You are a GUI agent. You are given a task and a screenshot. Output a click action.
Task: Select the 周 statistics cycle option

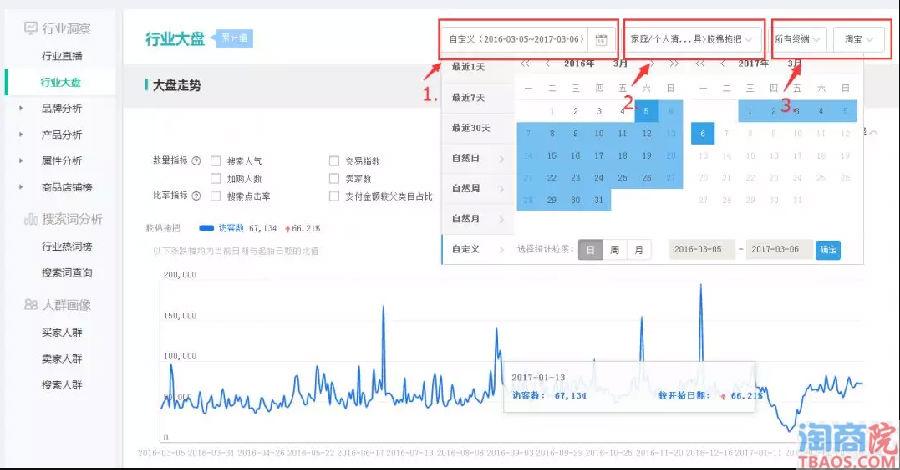(615, 250)
